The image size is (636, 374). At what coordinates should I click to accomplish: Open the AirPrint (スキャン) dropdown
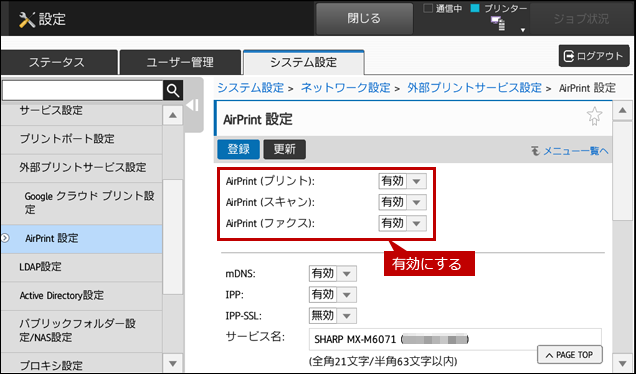402,202
